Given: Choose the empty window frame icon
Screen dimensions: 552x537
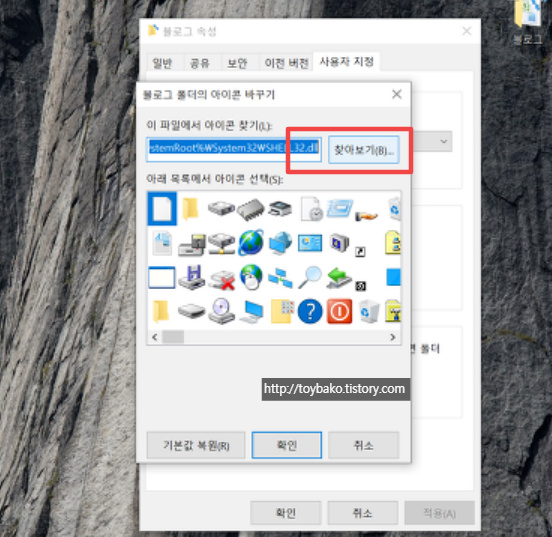Looking at the screenshot, I should coord(162,277).
